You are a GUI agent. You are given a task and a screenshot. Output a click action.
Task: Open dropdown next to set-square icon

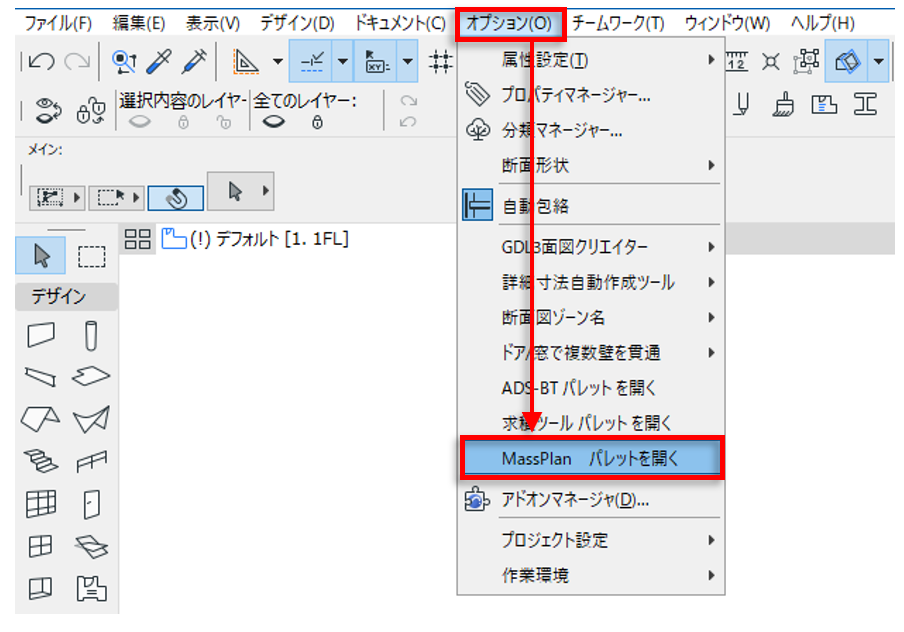point(278,61)
